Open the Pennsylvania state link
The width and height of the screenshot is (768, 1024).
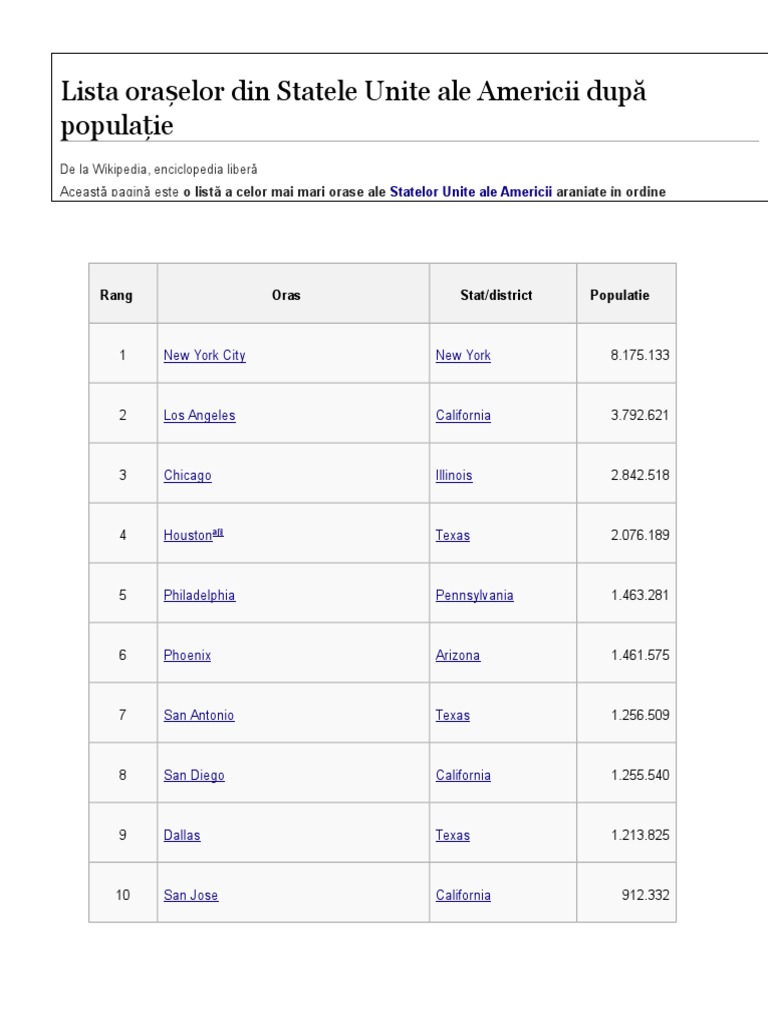click(x=474, y=595)
